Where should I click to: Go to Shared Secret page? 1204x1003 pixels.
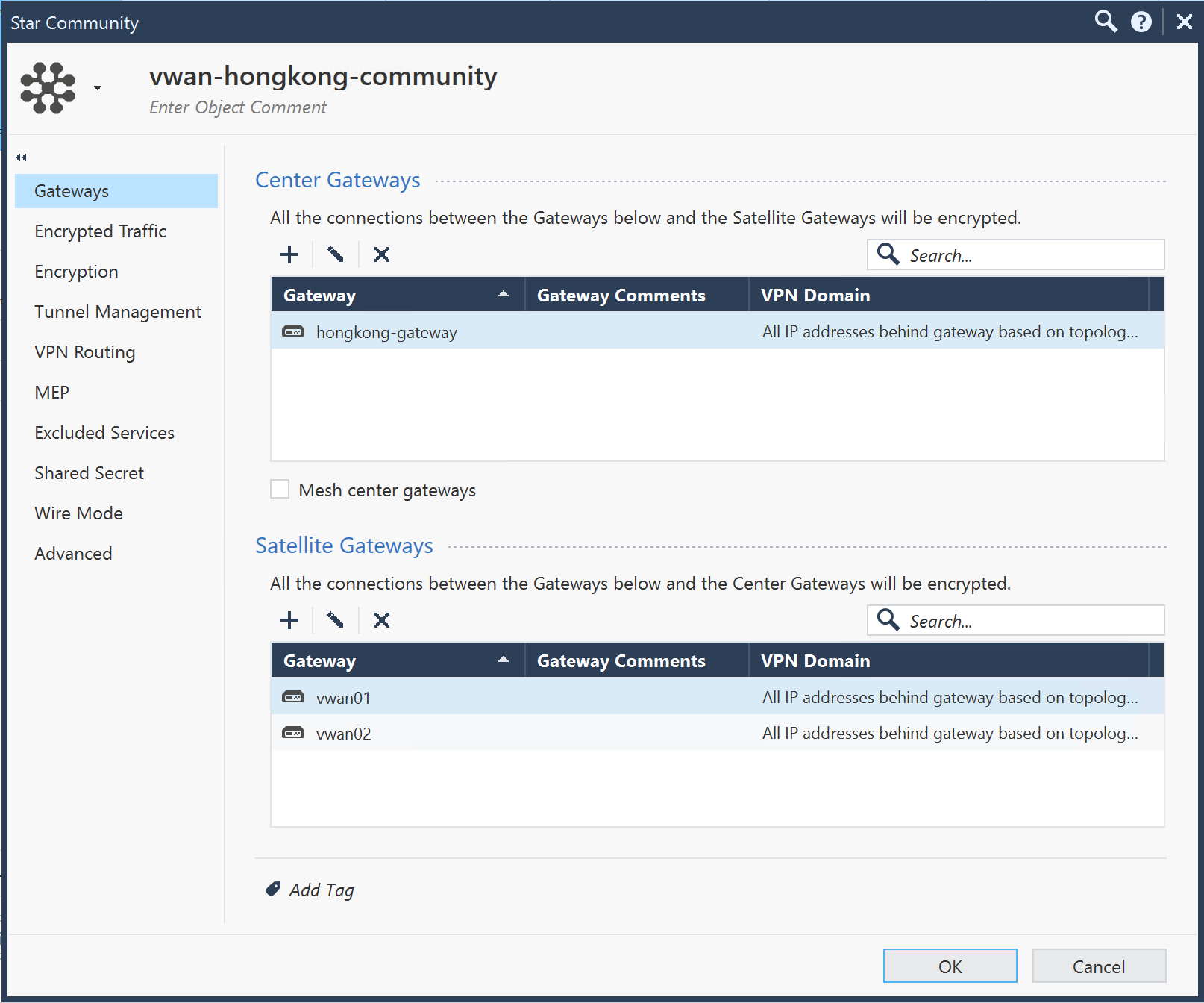(116, 473)
